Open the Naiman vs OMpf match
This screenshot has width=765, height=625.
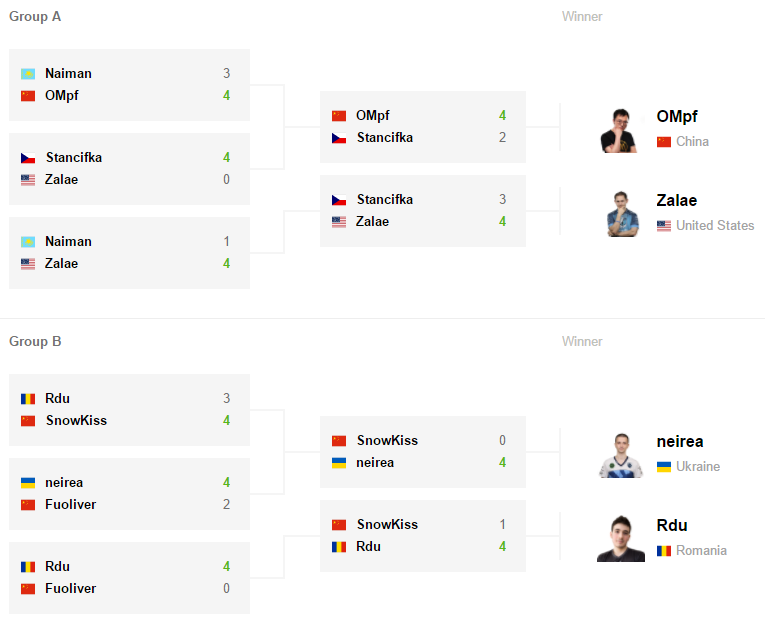pyautogui.click(x=129, y=85)
